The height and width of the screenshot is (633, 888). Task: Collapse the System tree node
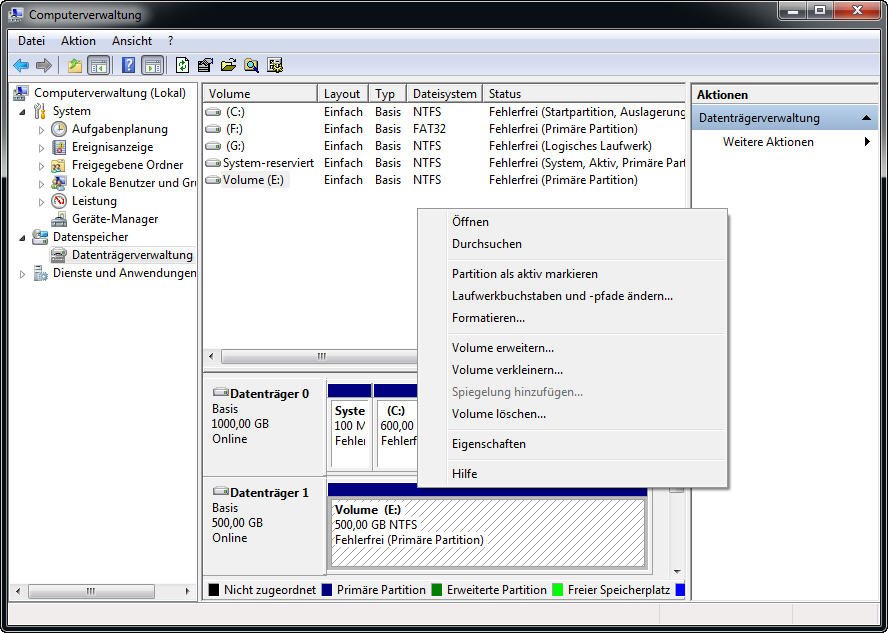(22, 112)
